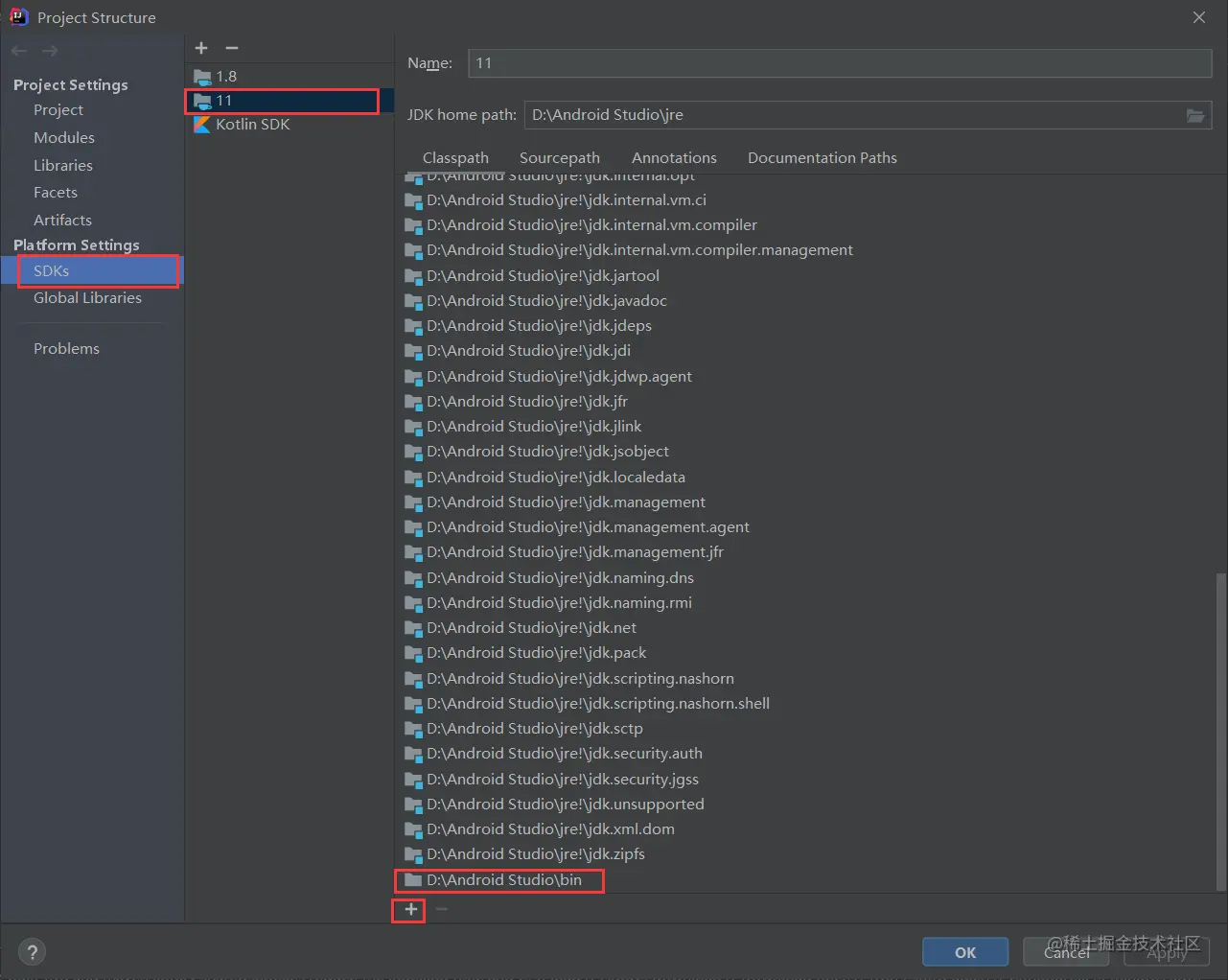Click the Apply button
Screen dimensions: 1228x980
[1167, 952]
